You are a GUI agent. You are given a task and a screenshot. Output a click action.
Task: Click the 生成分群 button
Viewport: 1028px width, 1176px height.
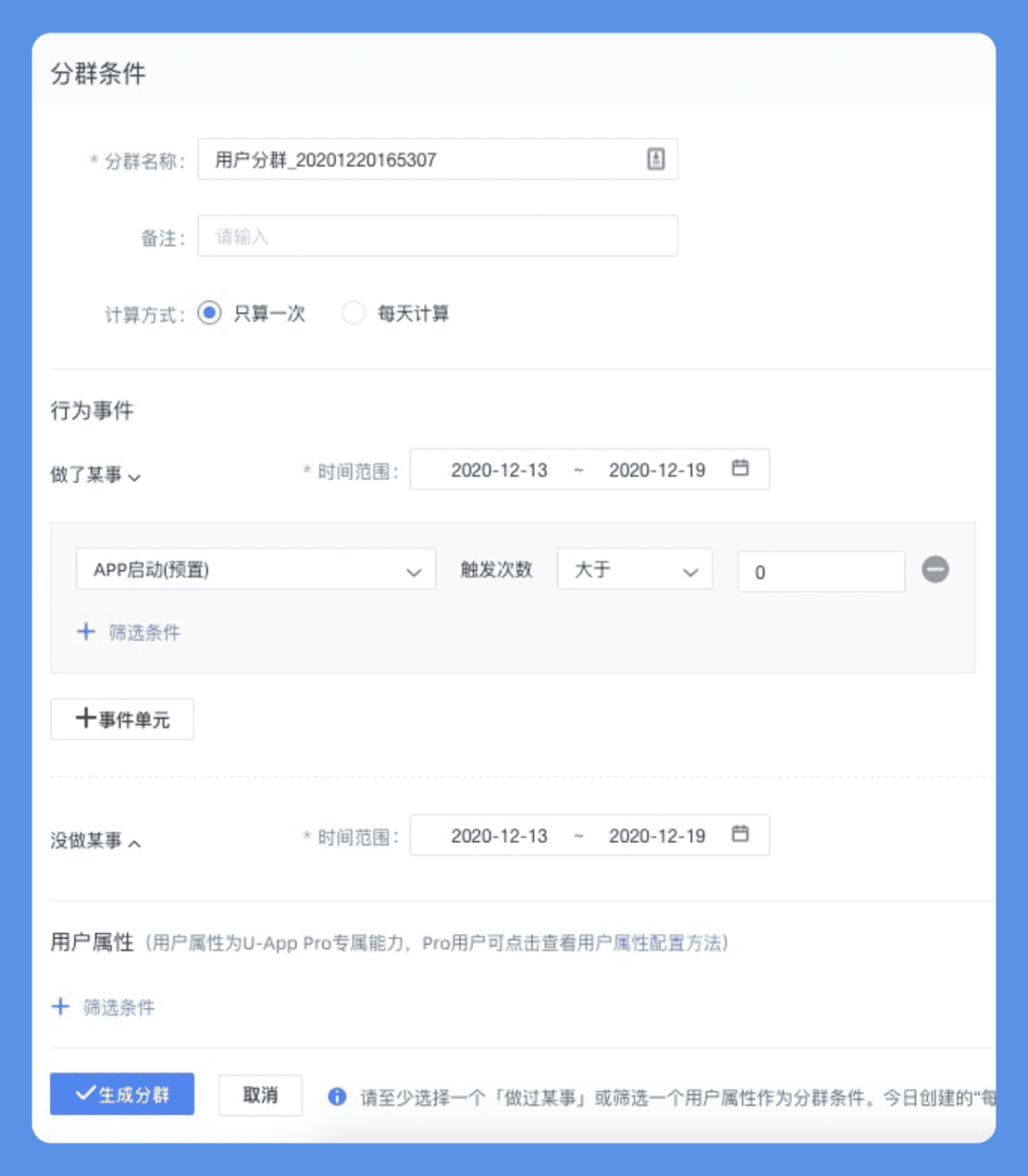coord(122,1094)
